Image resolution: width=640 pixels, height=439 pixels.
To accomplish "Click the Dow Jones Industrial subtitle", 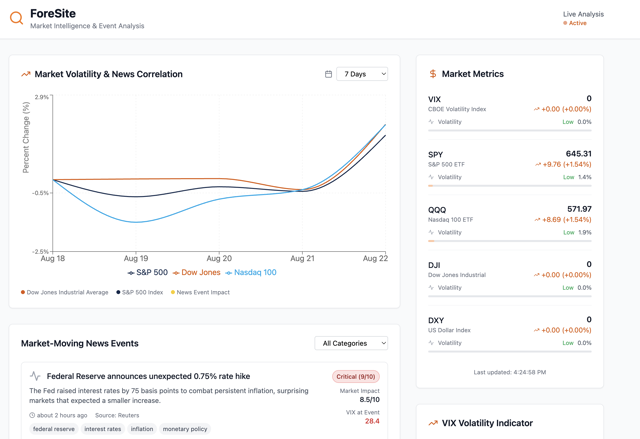I will (x=457, y=275).
